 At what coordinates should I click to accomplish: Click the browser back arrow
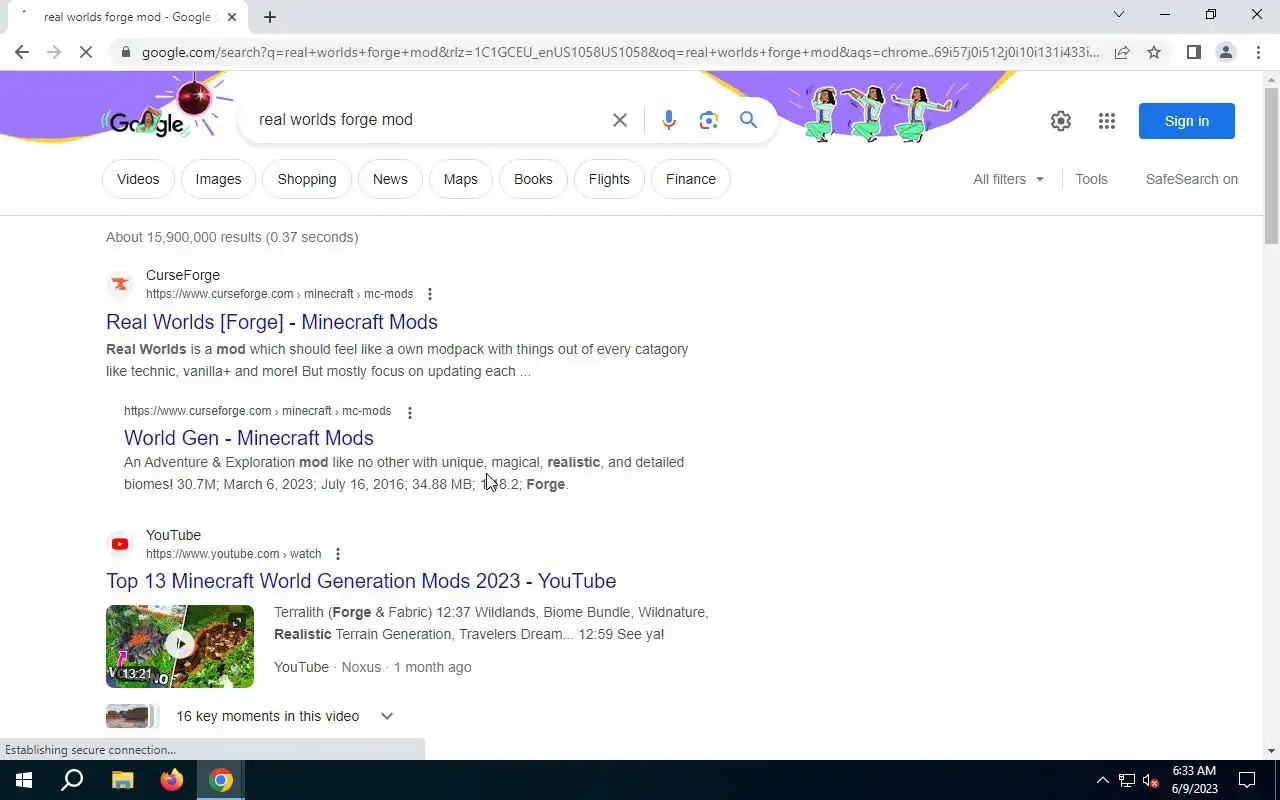22,52
